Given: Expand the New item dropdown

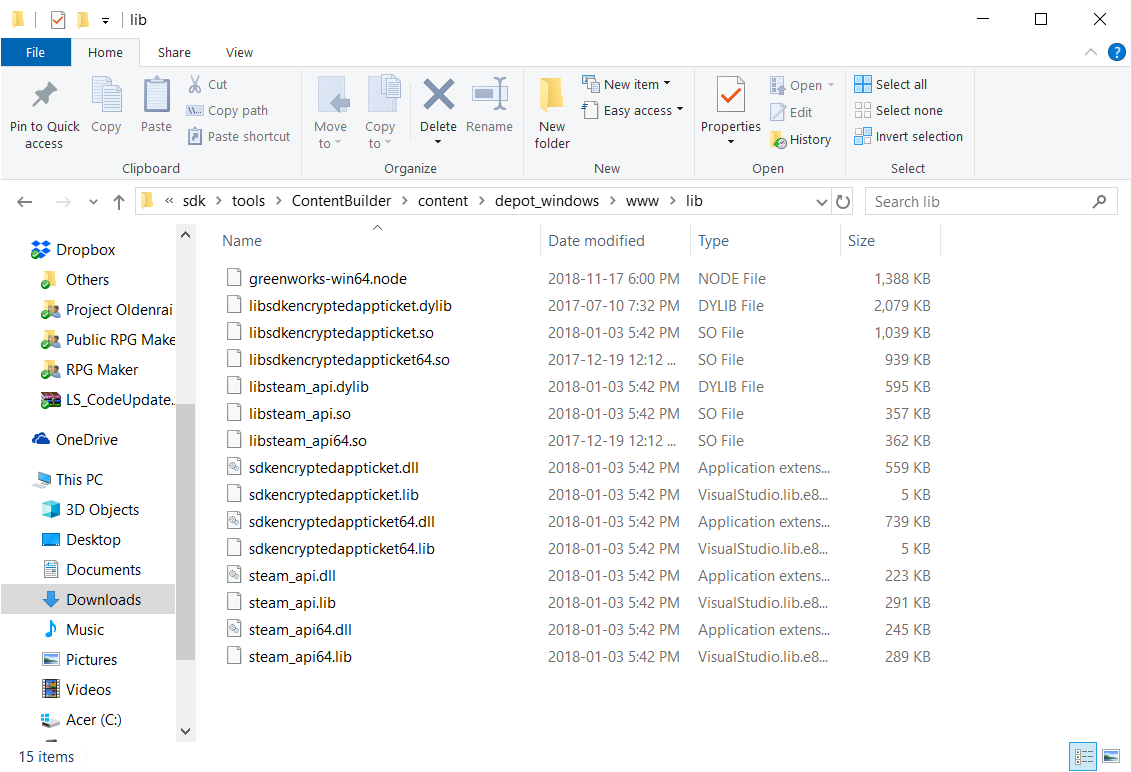Looking at the screenshot, I should tap(667, 84).
